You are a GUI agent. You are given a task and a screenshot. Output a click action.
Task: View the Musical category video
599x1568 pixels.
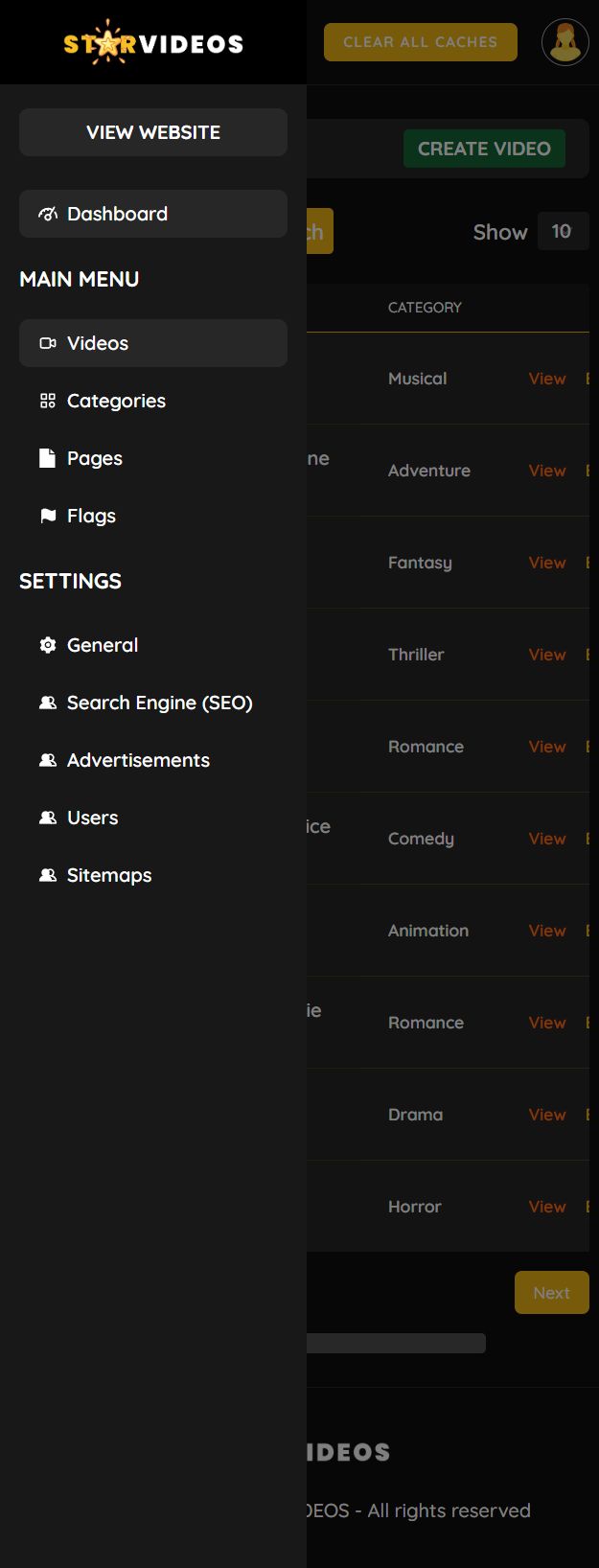pos(547,379)
